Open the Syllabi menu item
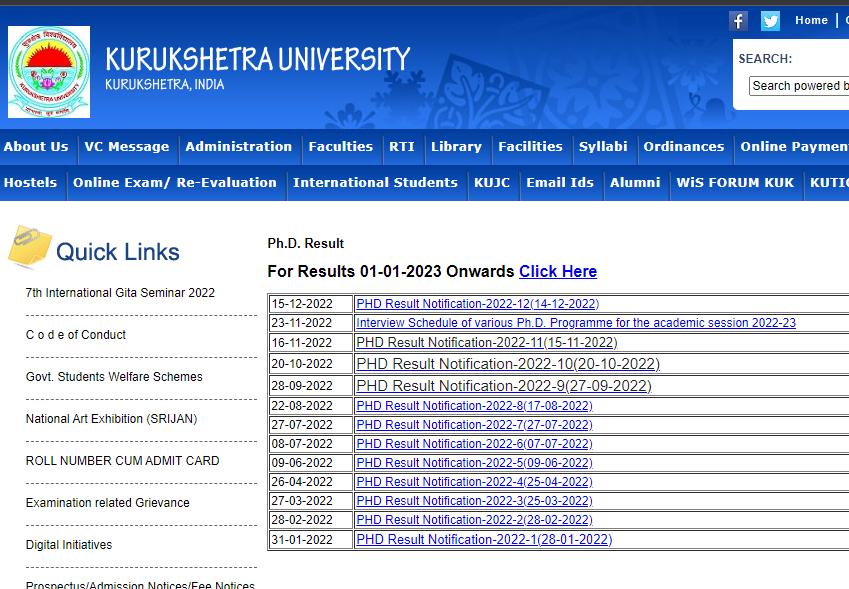Image resolution: width=849 pixels, height=589 pixels. coord(603,147)
